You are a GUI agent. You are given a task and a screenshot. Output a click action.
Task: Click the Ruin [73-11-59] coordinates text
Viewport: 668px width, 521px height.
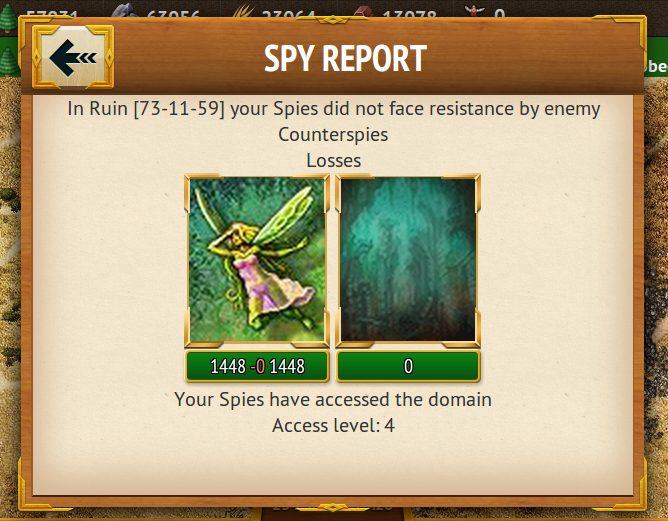point(157,109)
